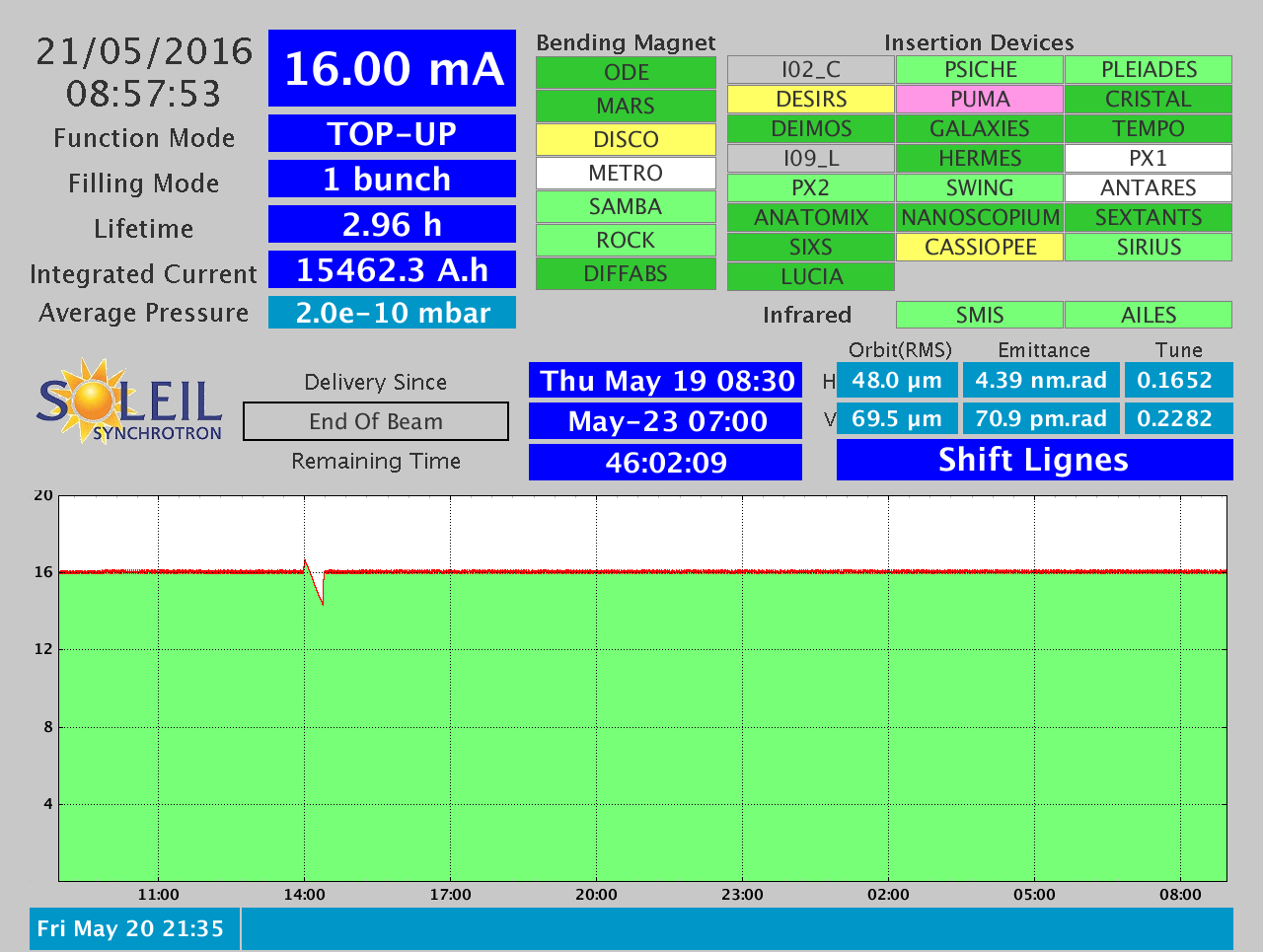Click the Thu May 19 08:30 delivery date
This screenshot has height=952, width=1263.
[x=666, y=381]
